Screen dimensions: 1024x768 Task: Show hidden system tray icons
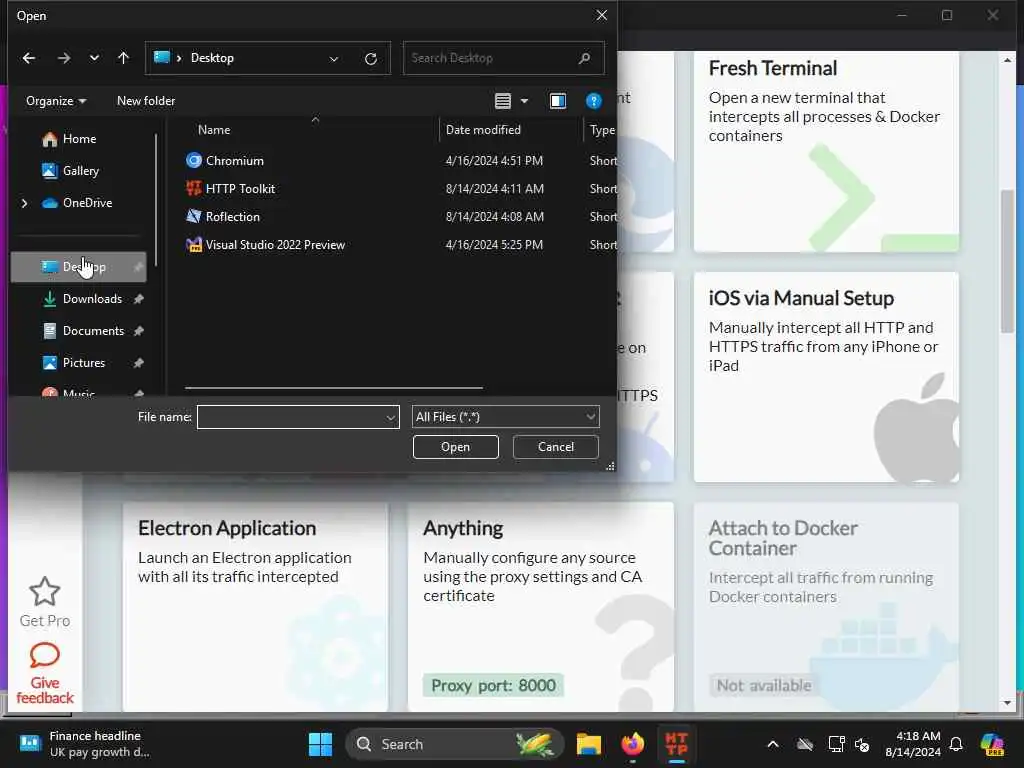coord(773,744)
